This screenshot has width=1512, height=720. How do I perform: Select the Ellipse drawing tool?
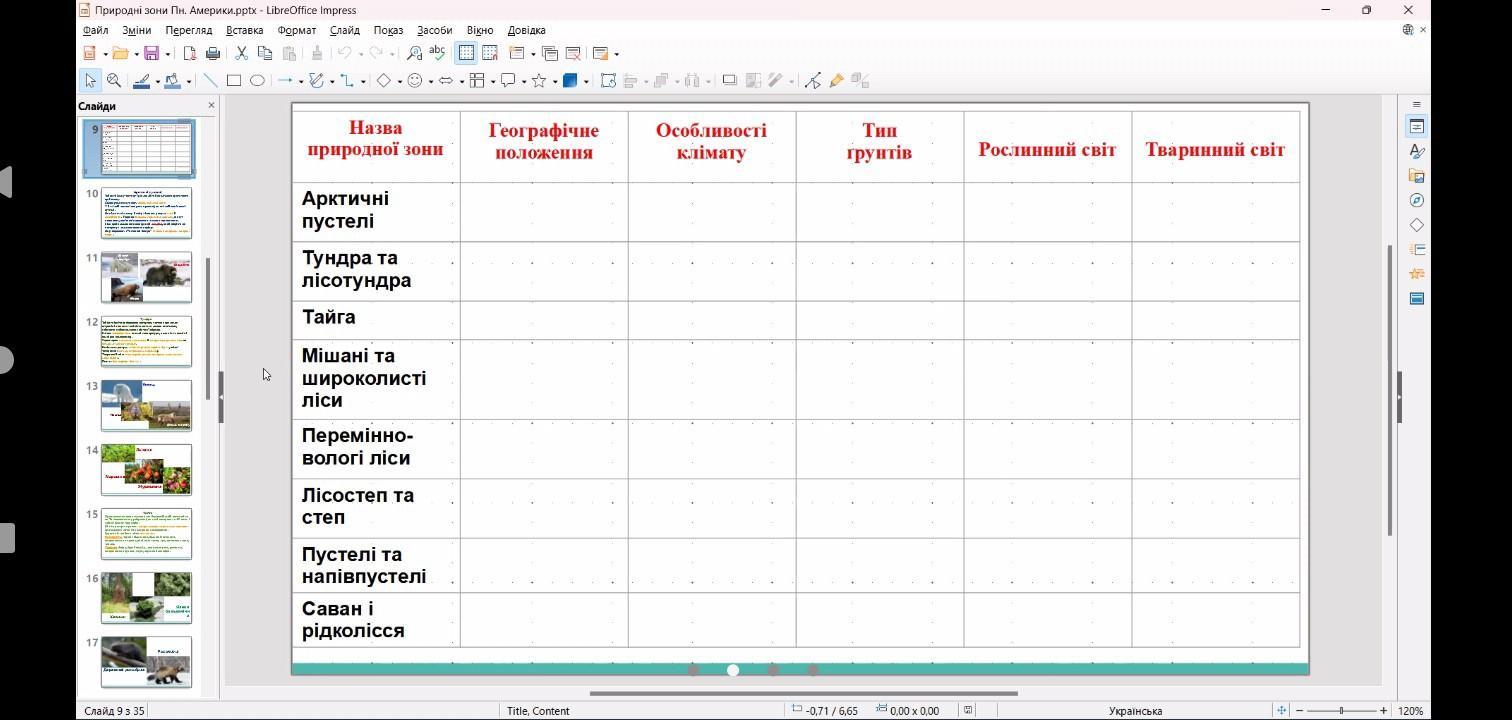pyautogui.click(x=257, y=81)
